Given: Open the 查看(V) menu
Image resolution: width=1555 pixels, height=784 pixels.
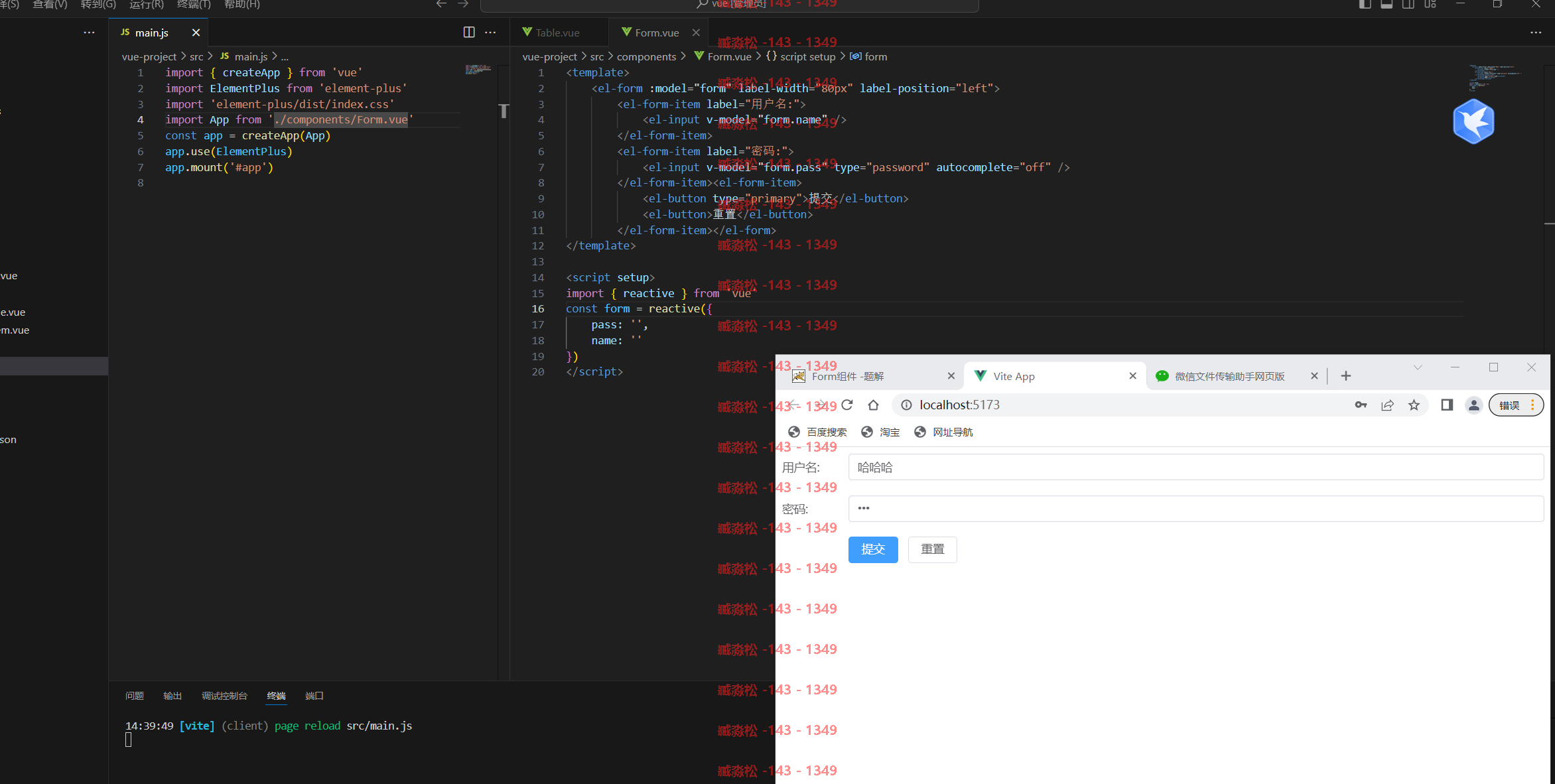Looking at the screenshot, I should [x=50, y=5].
